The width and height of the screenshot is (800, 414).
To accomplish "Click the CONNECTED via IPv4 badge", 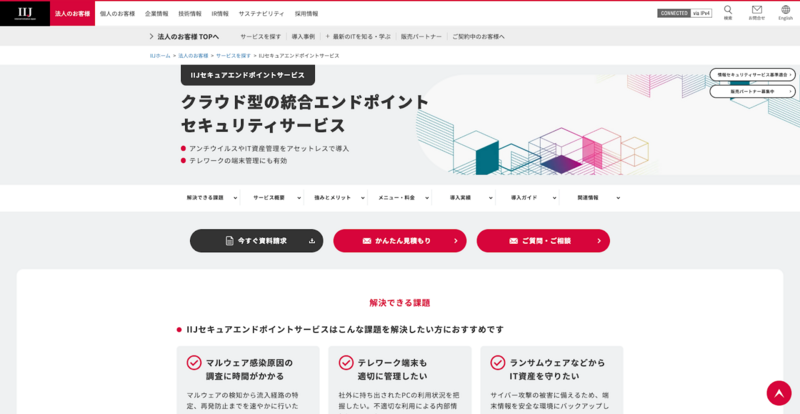I will click(x=684, y=13).
